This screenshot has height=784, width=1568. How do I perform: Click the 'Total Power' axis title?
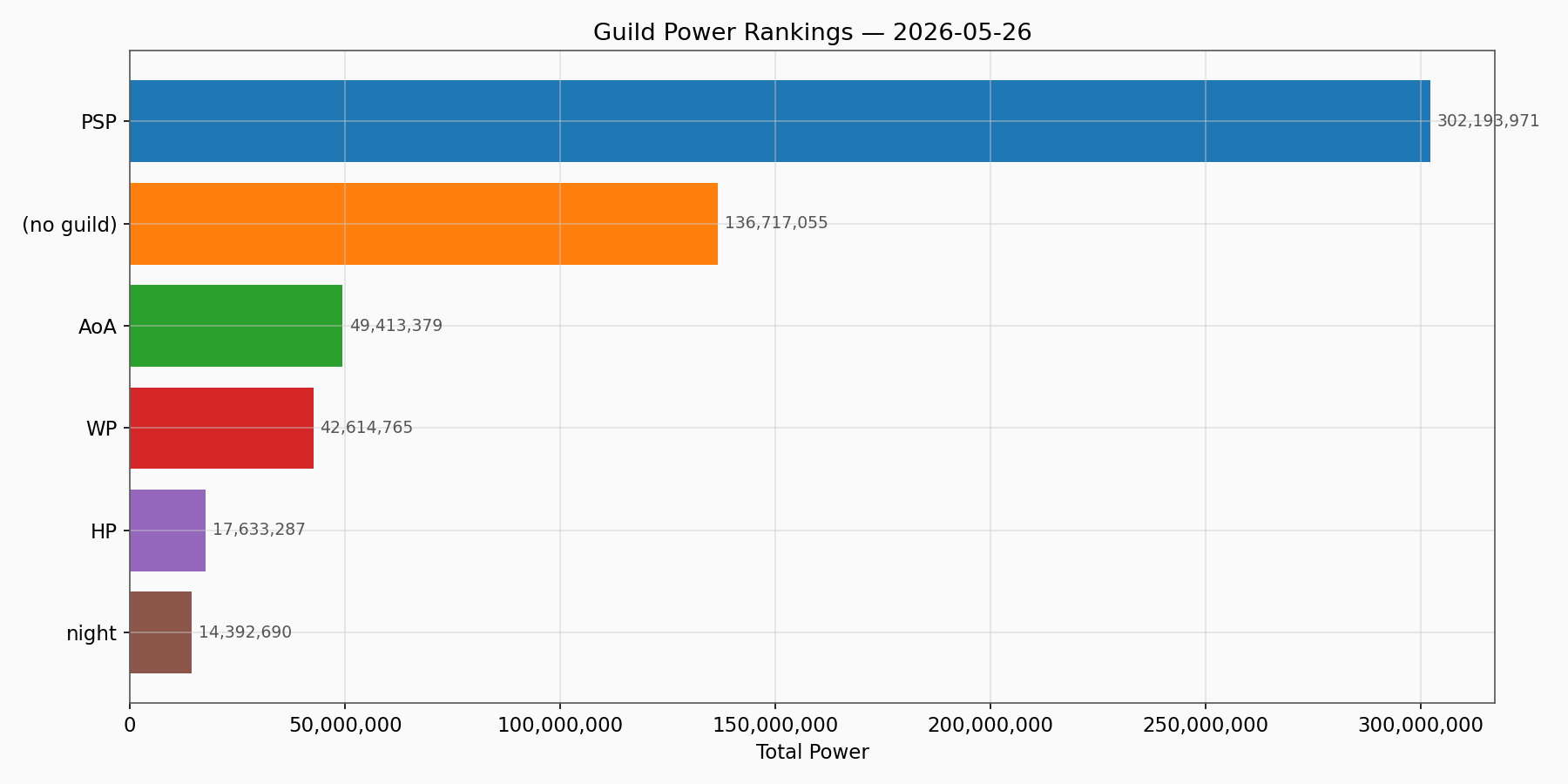click(x=812, y=752)
